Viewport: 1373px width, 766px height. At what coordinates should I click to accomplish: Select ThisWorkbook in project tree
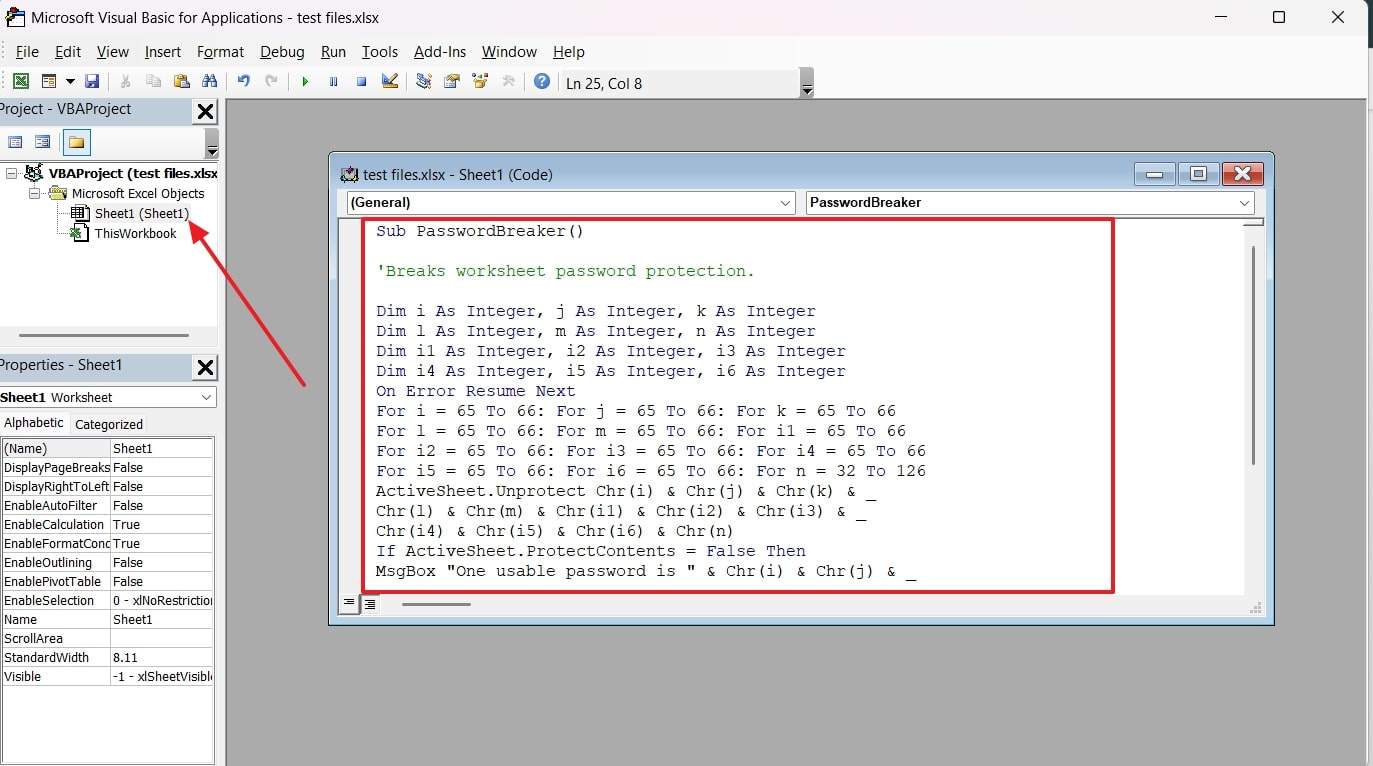pos(135,233)
